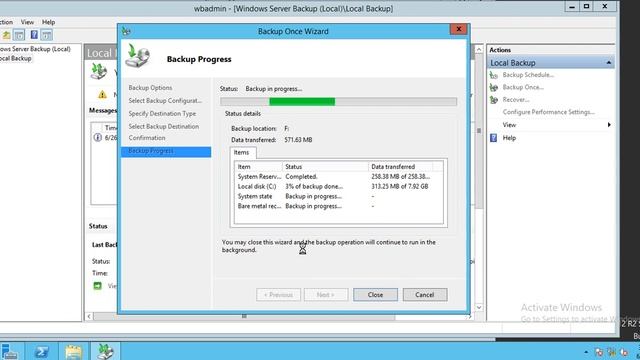Click the horizontal scrollbar thumb
The width and height of the screenshot is (640, 360).
(x=244, y=316)
